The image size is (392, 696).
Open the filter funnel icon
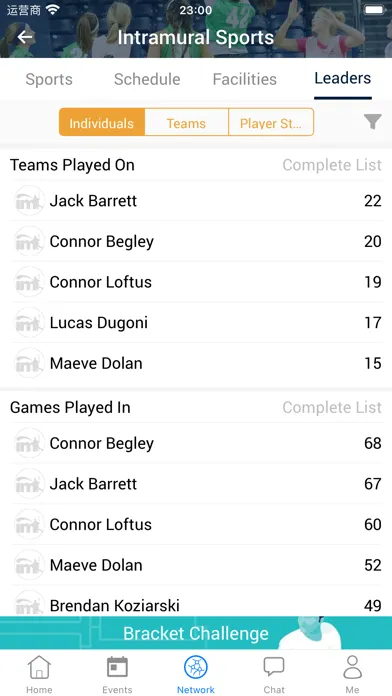[x=372, y=122]
